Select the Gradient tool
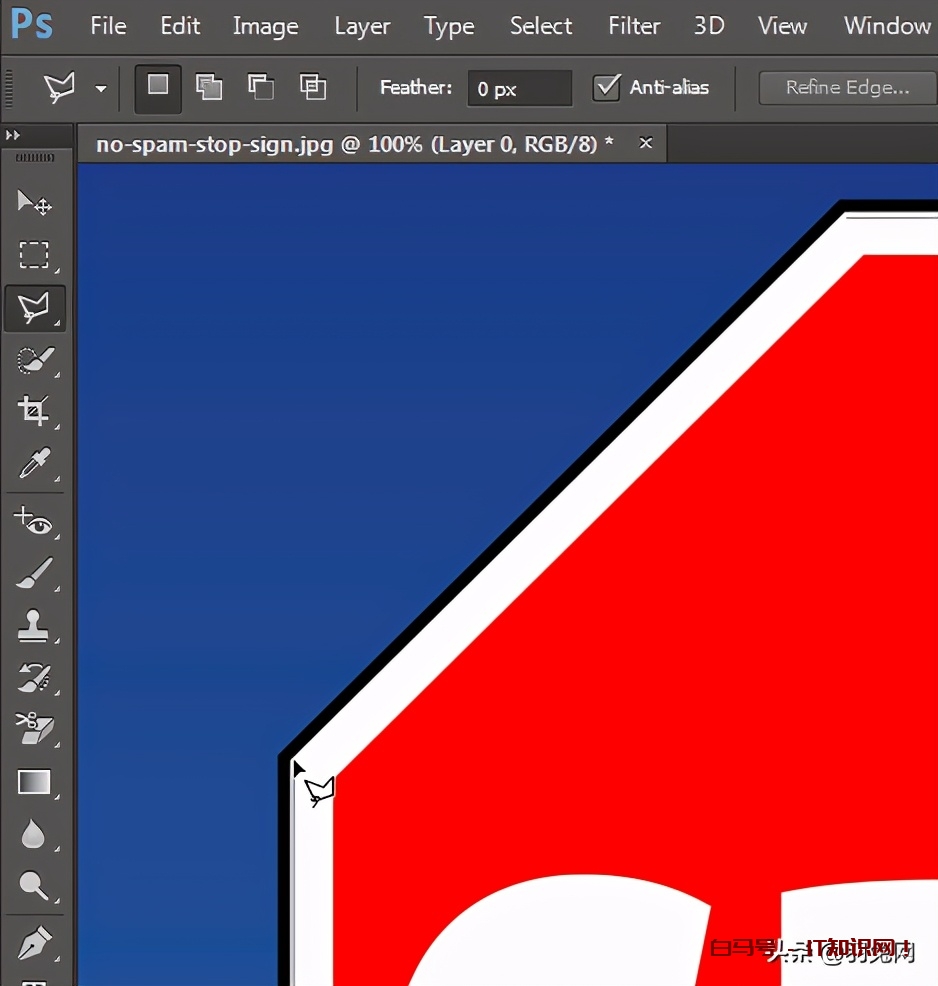Viewport: 938px width, 986px height. (x=34, y=781)
